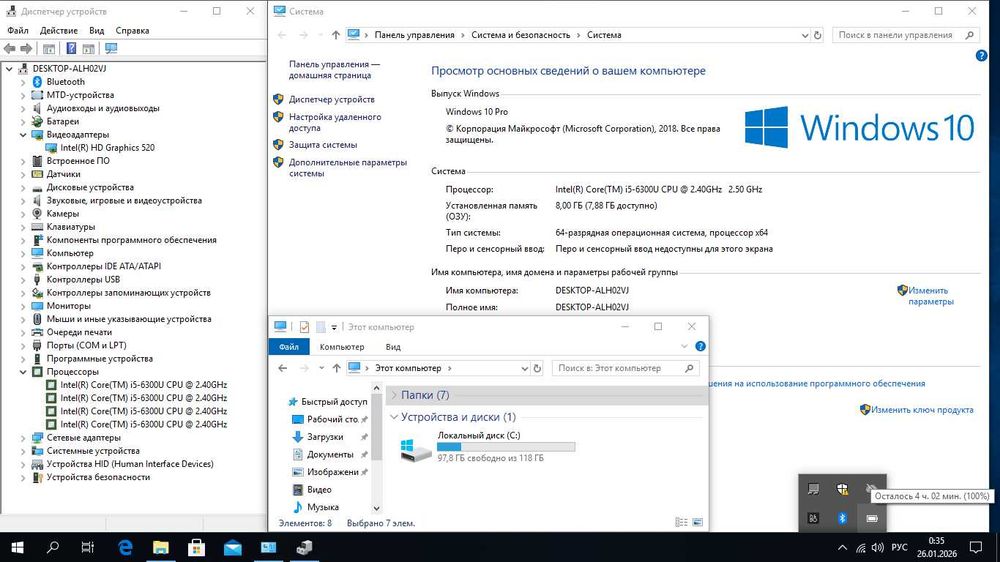Open Microsoft Edge from the taskbar
The image size is (1000, 562).
[x=125, y=547]
